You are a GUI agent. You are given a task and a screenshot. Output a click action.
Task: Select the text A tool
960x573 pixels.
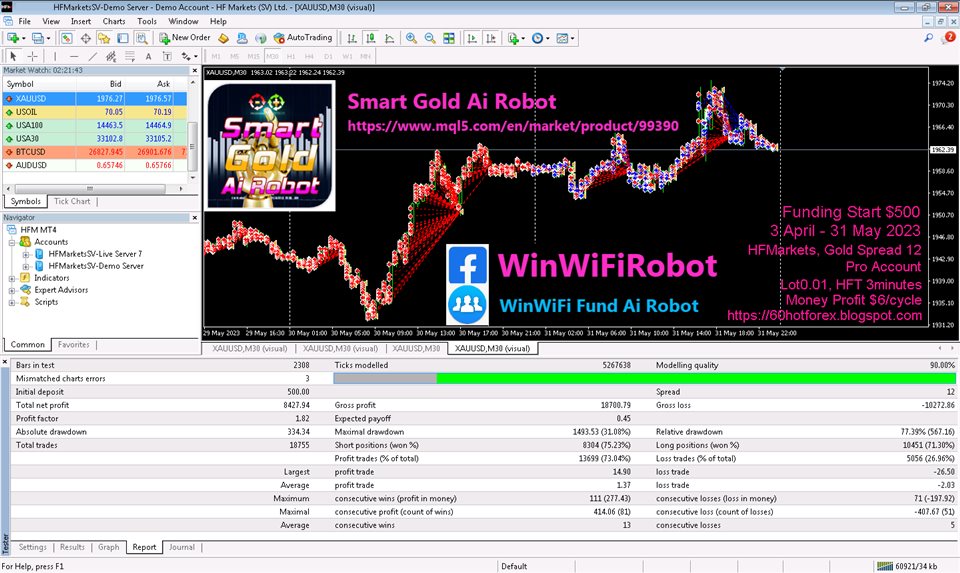[148, 56]
